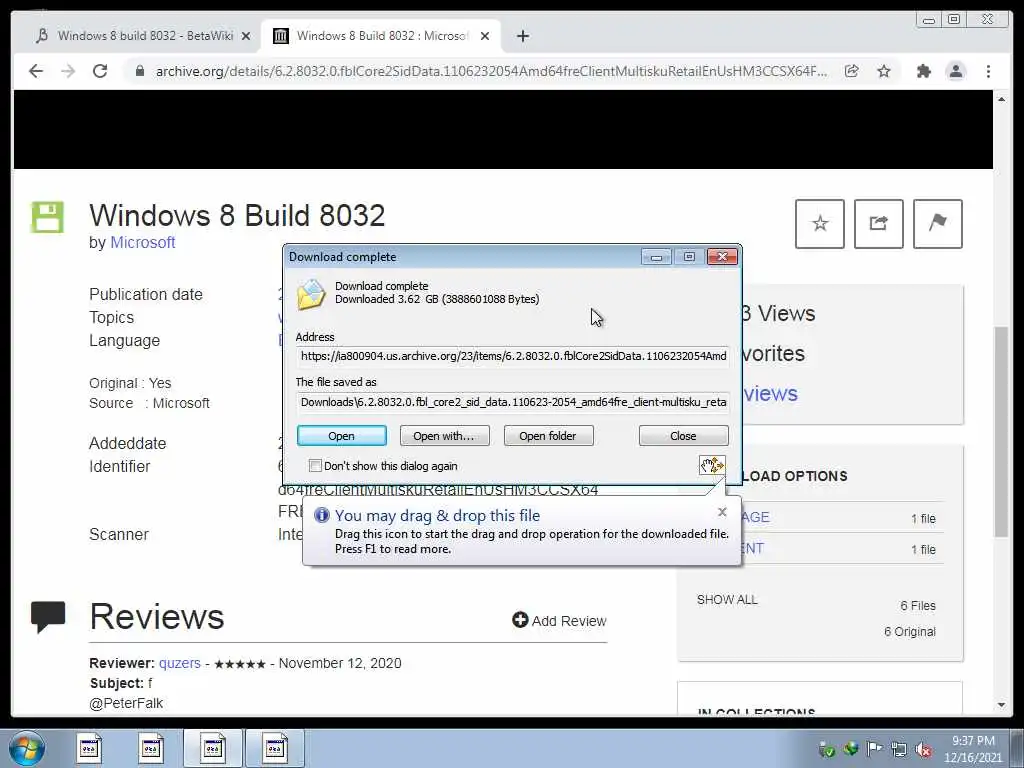Open the Chrome three-dot menu
Image resolution: width=1024 pixels, height=768 pixels.
(x=988, y=71)
